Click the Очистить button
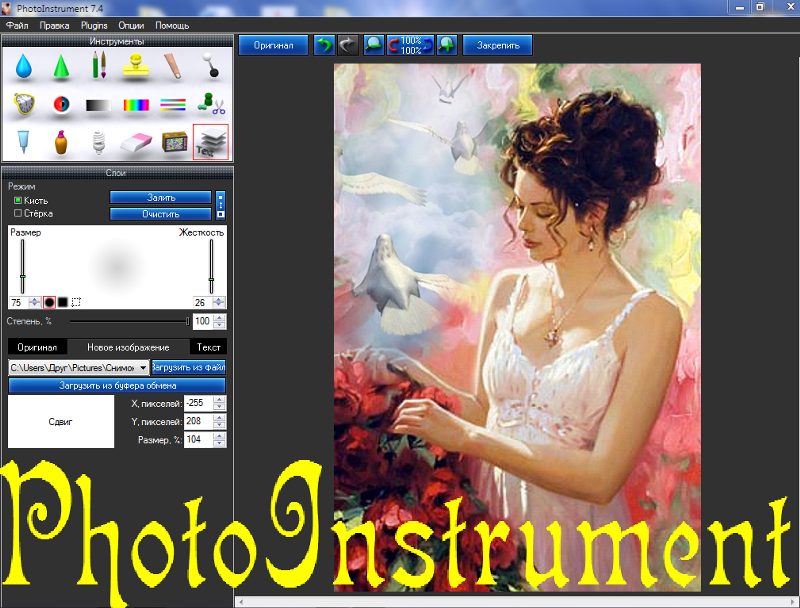 pos(161,214)
